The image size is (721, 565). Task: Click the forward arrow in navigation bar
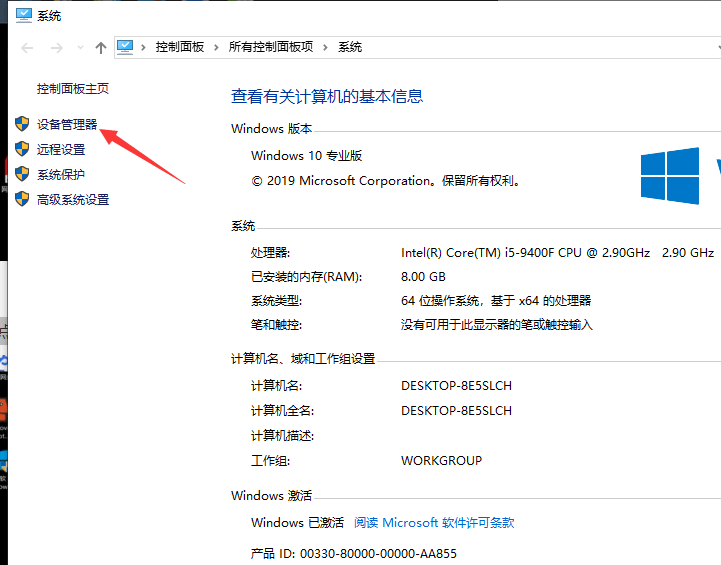[x=56, y=47]
